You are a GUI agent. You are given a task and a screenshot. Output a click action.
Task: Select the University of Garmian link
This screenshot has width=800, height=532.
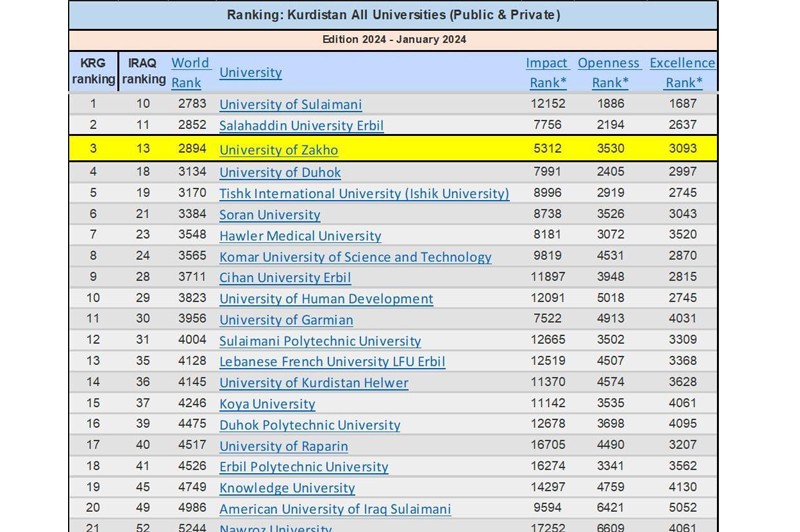click(x=286, y=320)
